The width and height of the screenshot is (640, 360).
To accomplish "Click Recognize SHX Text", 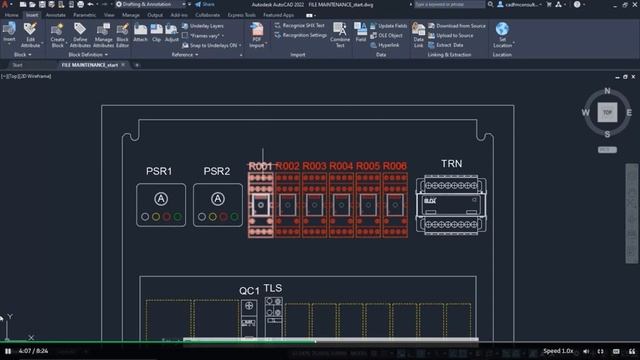I will (x=299, y=25).
